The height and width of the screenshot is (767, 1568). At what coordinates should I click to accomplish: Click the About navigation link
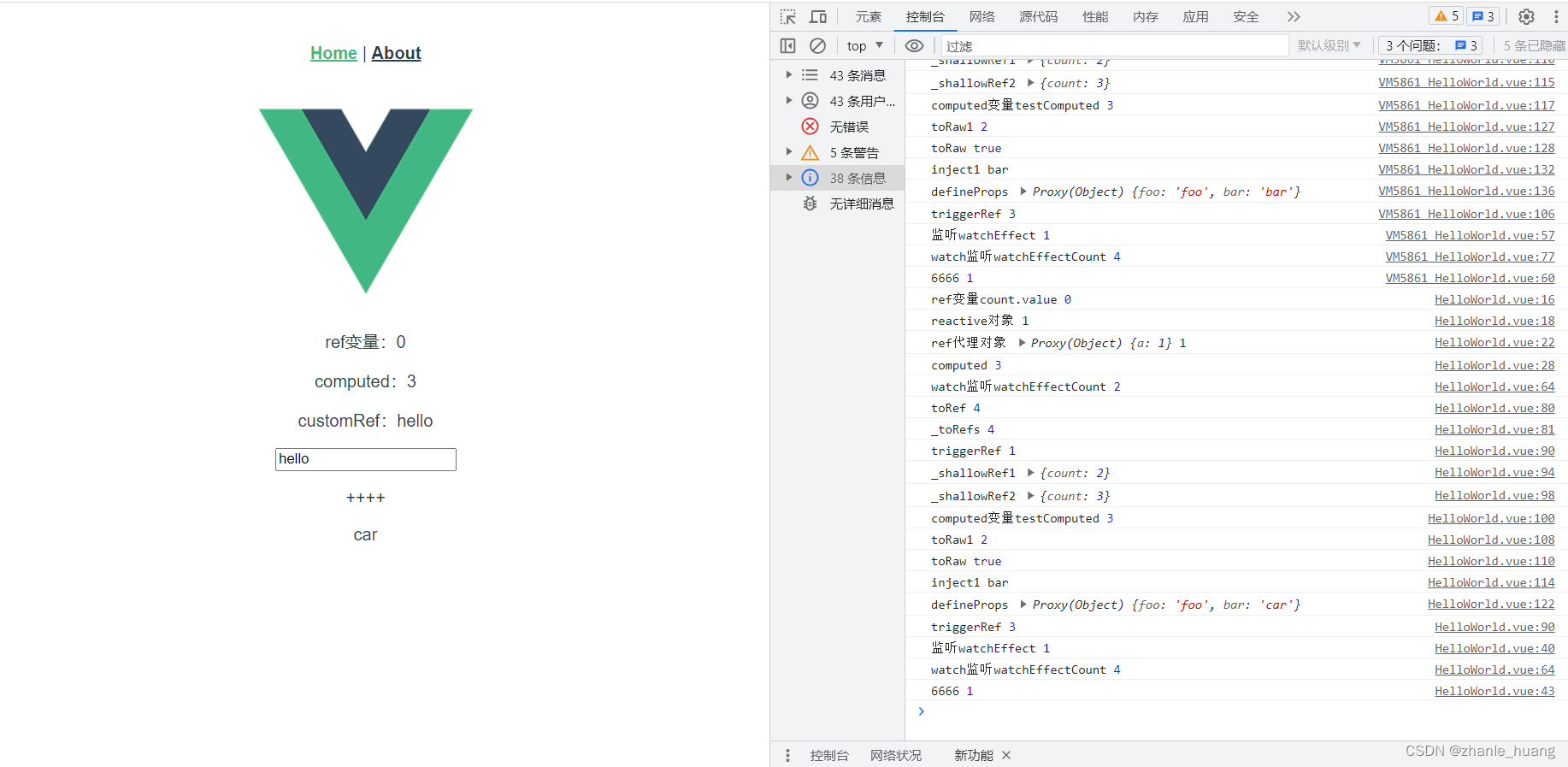click(x=396, y=53)
